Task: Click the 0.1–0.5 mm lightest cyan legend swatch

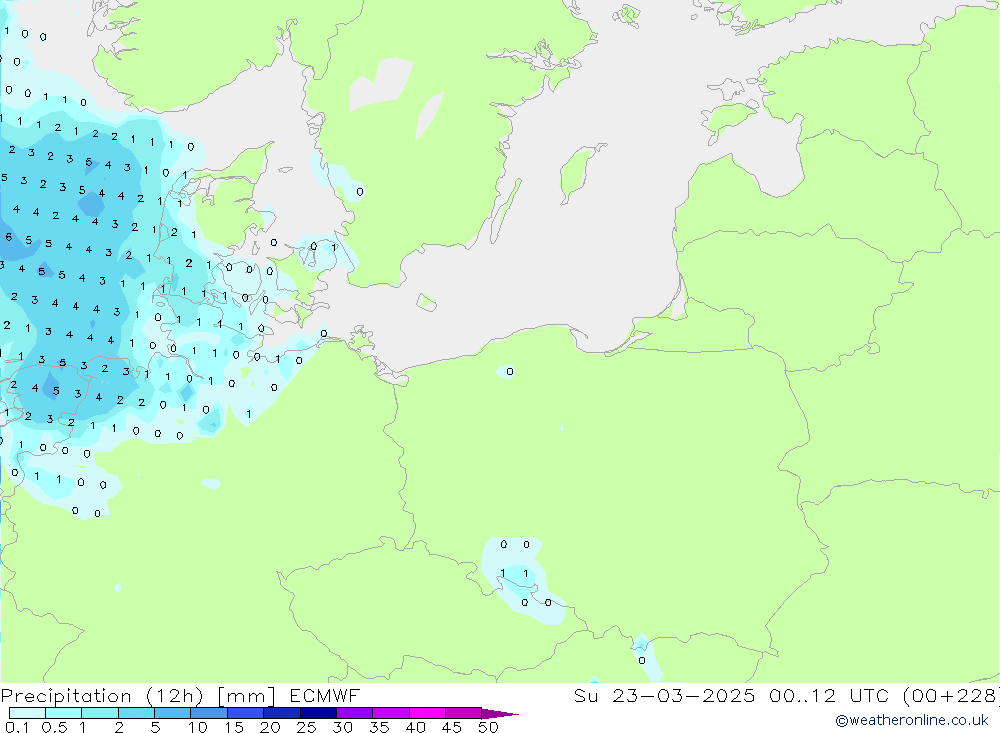Action: coord(27,713)
